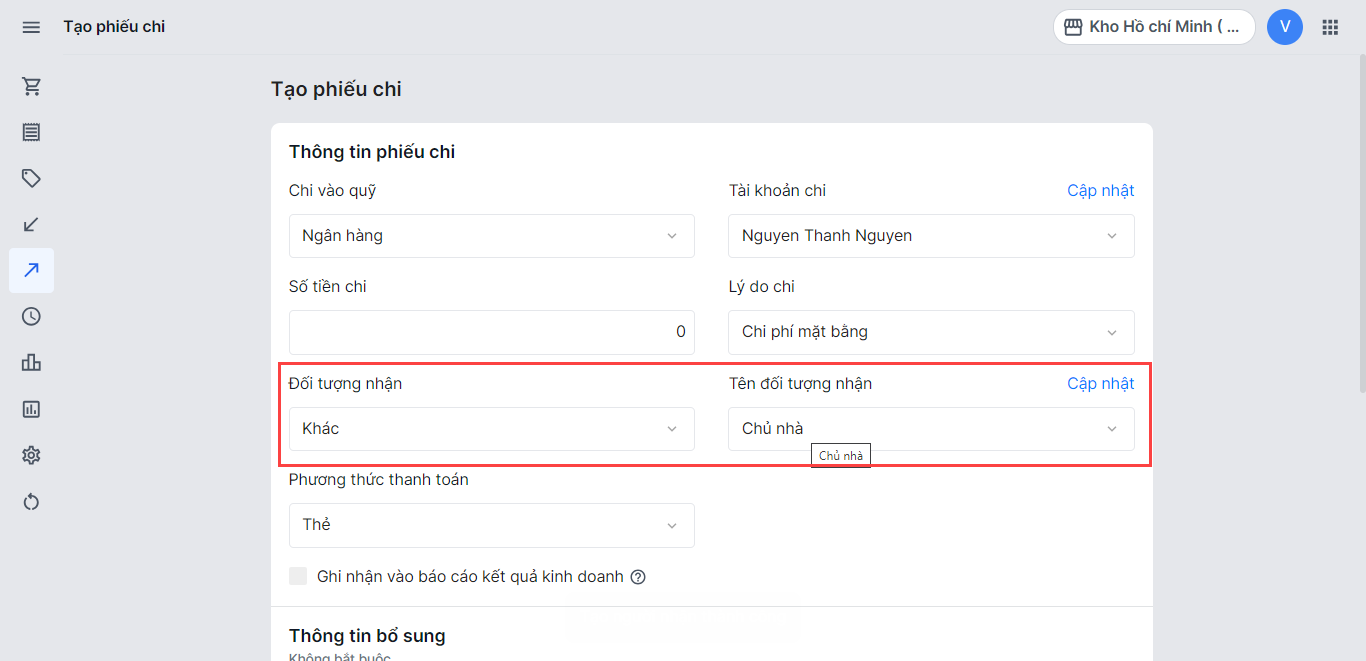The image size is (1366, 661).
Task: Open the price tag sidebar icon
Action: point(31,178)
